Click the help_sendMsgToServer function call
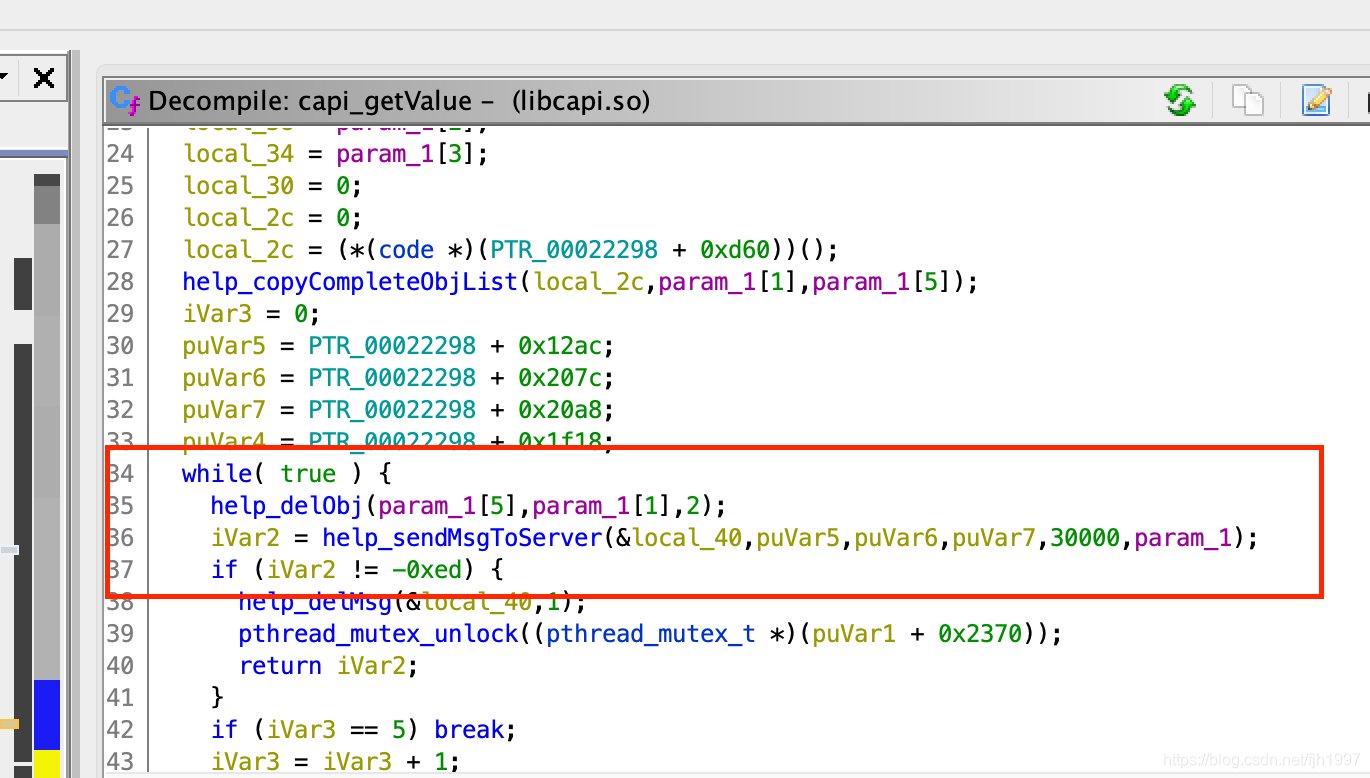The width and height of the screenshot is (1370, 778). 462,538
